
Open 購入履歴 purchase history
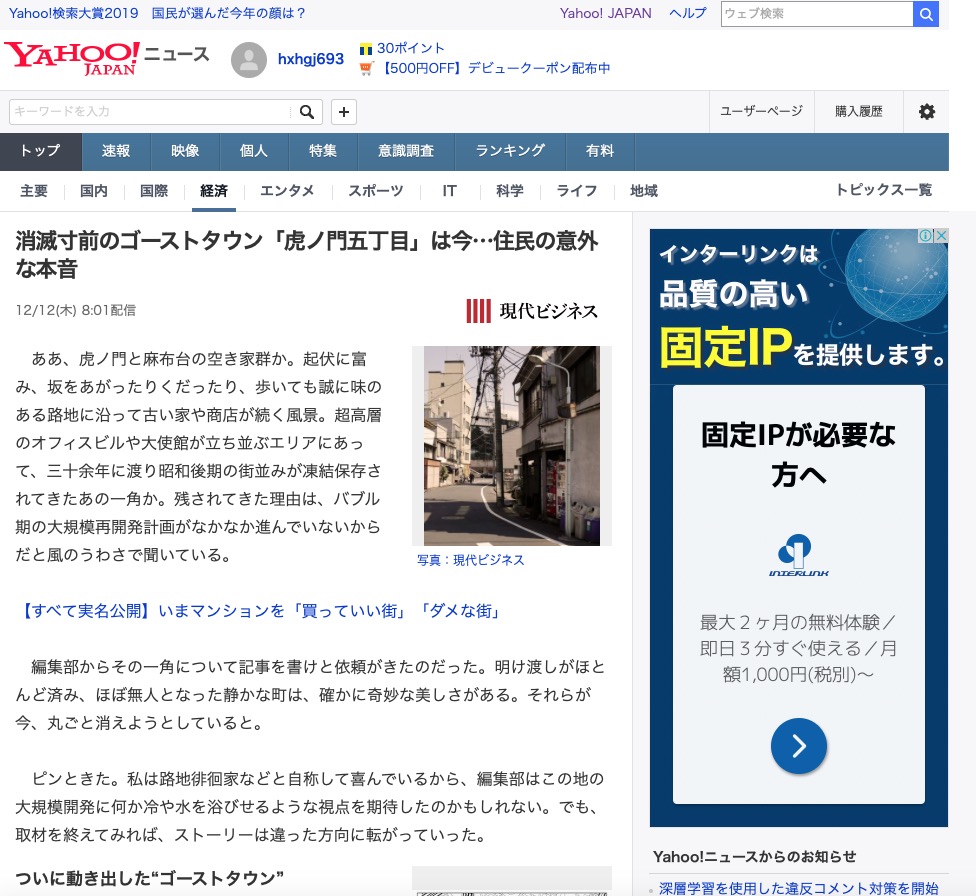(x=859, y=111)
